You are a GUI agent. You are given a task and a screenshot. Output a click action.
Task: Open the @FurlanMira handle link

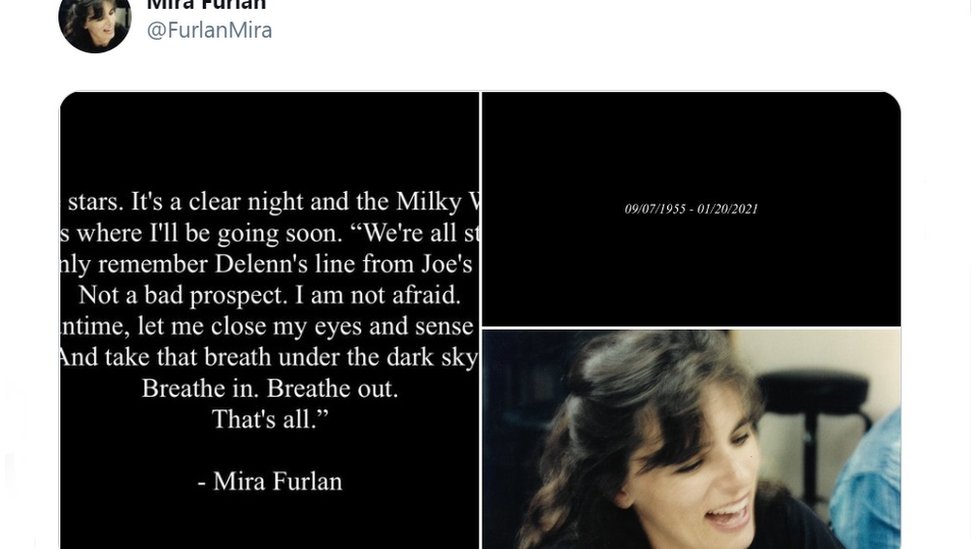point(209,30)
